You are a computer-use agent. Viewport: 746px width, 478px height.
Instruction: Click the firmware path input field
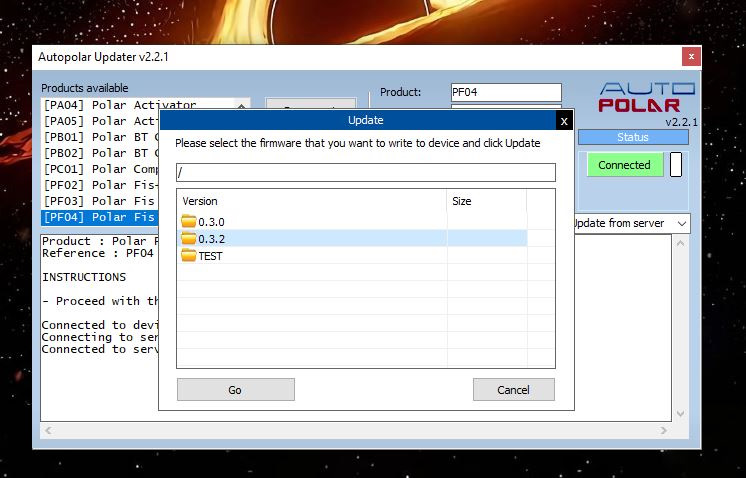coord(365,172)
